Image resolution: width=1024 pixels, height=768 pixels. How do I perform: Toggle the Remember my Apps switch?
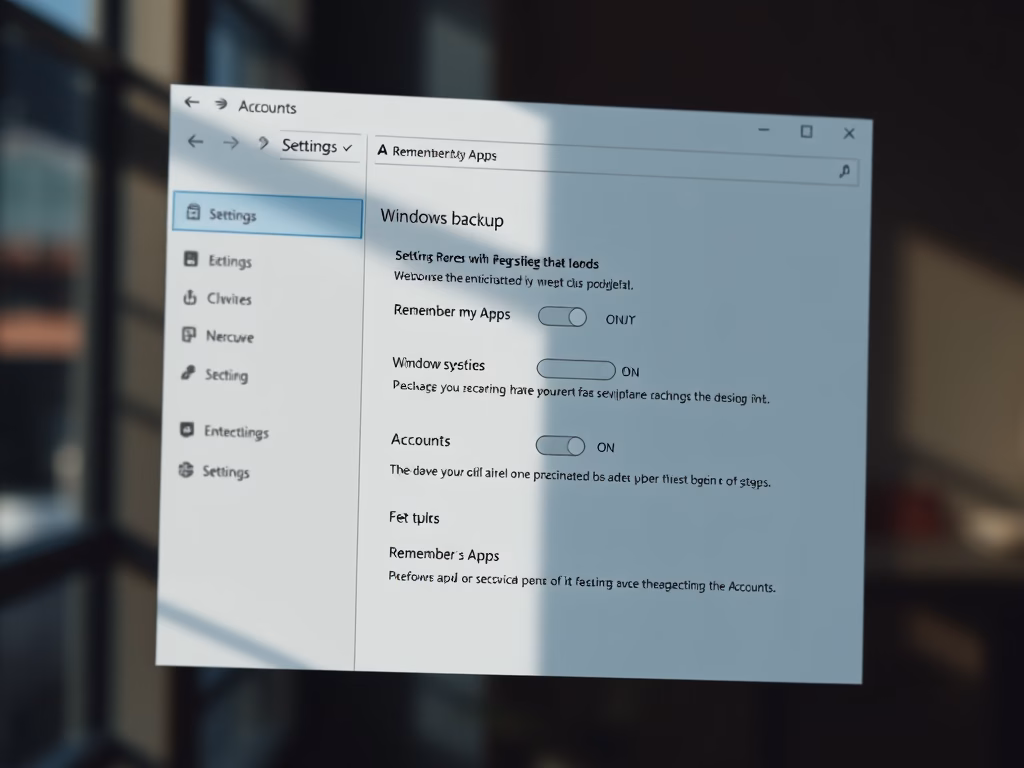click(562, 317)
